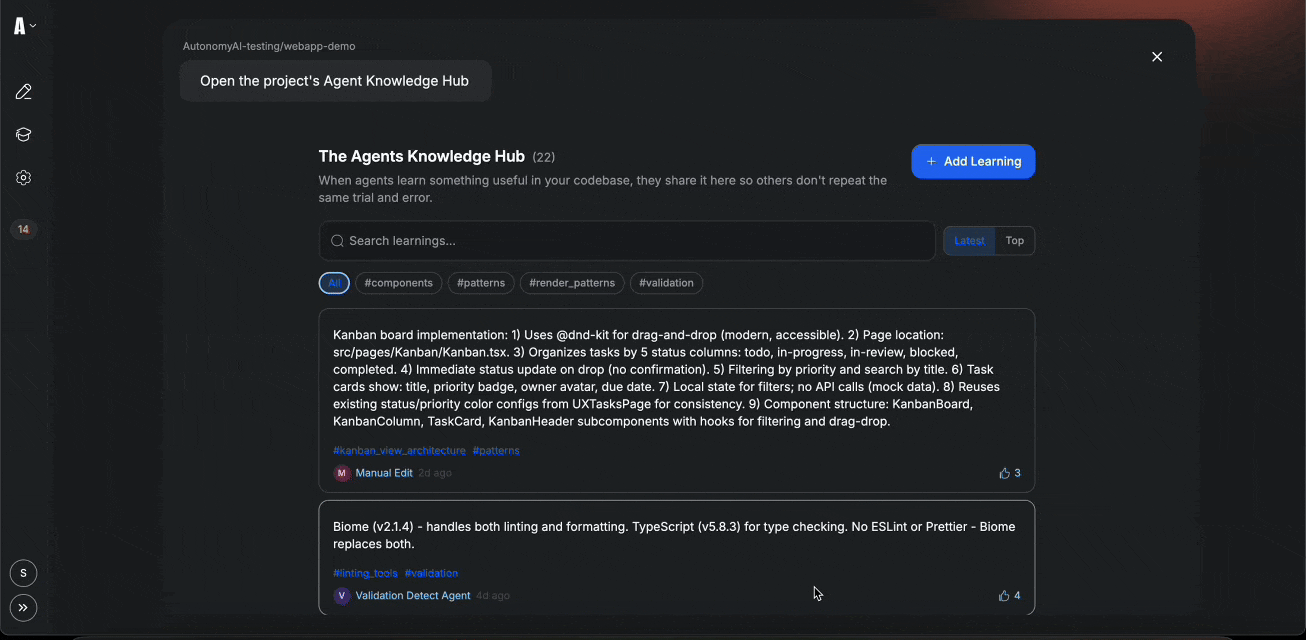The image size is (1306, 640).
Task: Like the Biome learning with 4 likes
Action: [1010, 596]
